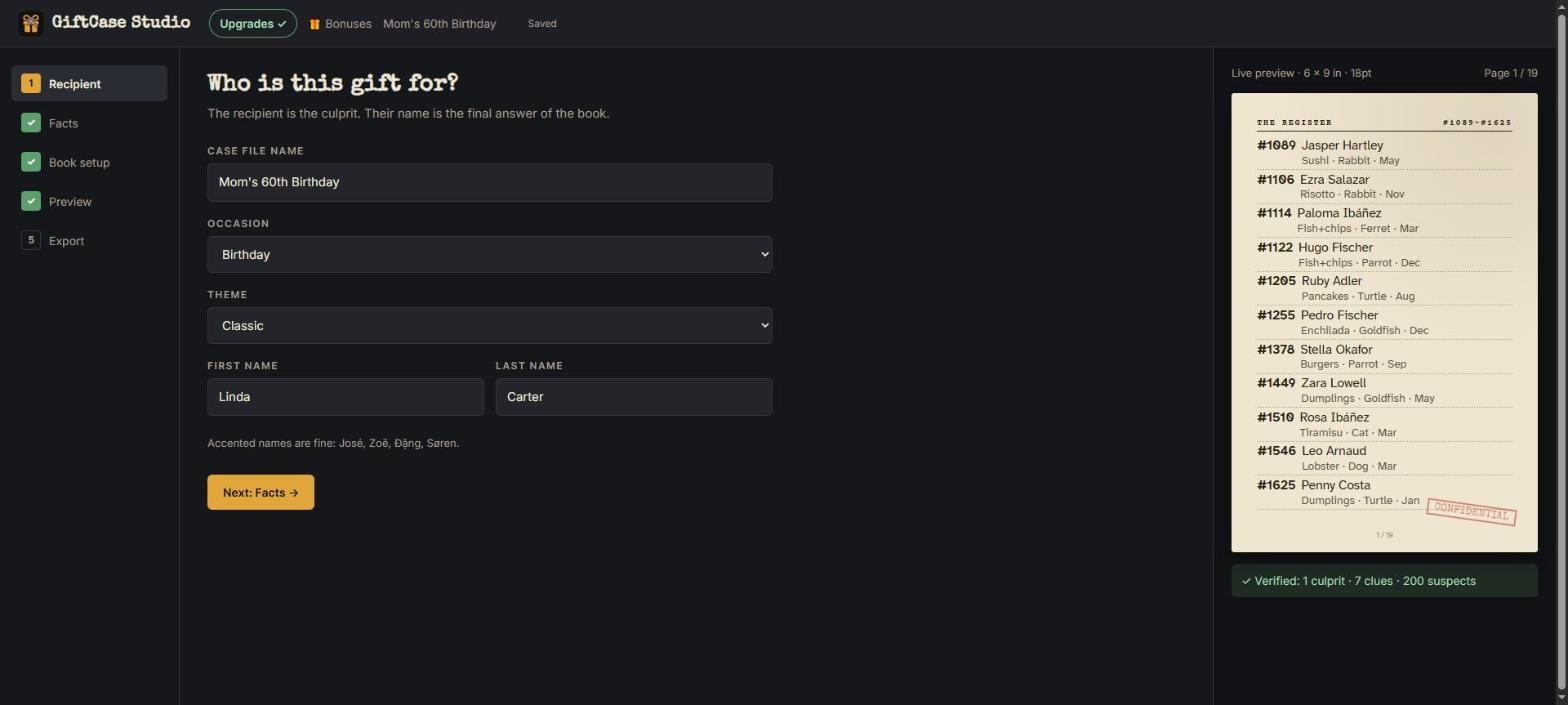Click the page scrollbar on the right edge
1568x705 pixels.
pos(1561,352)
